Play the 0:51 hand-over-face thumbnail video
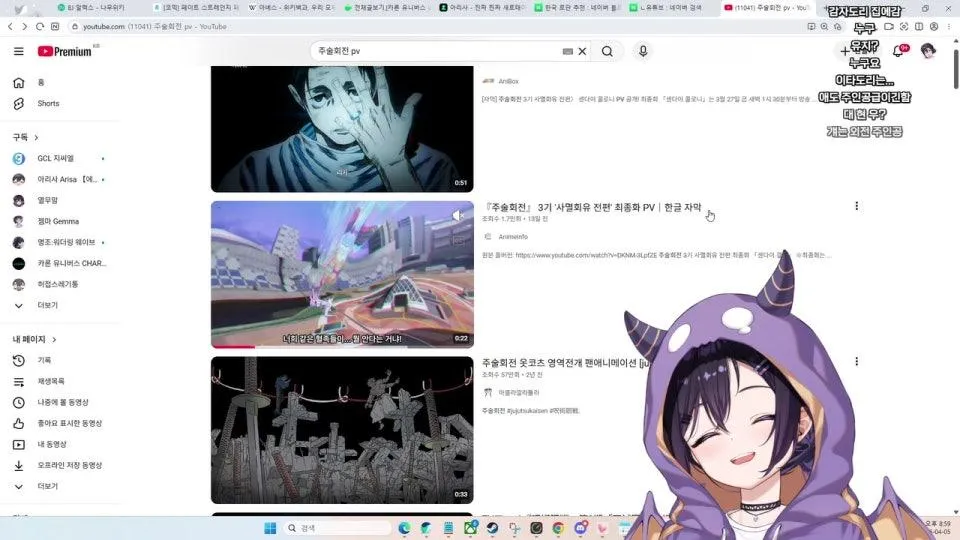The width and height of the screenshot is (960, 540). coord(342,129)
